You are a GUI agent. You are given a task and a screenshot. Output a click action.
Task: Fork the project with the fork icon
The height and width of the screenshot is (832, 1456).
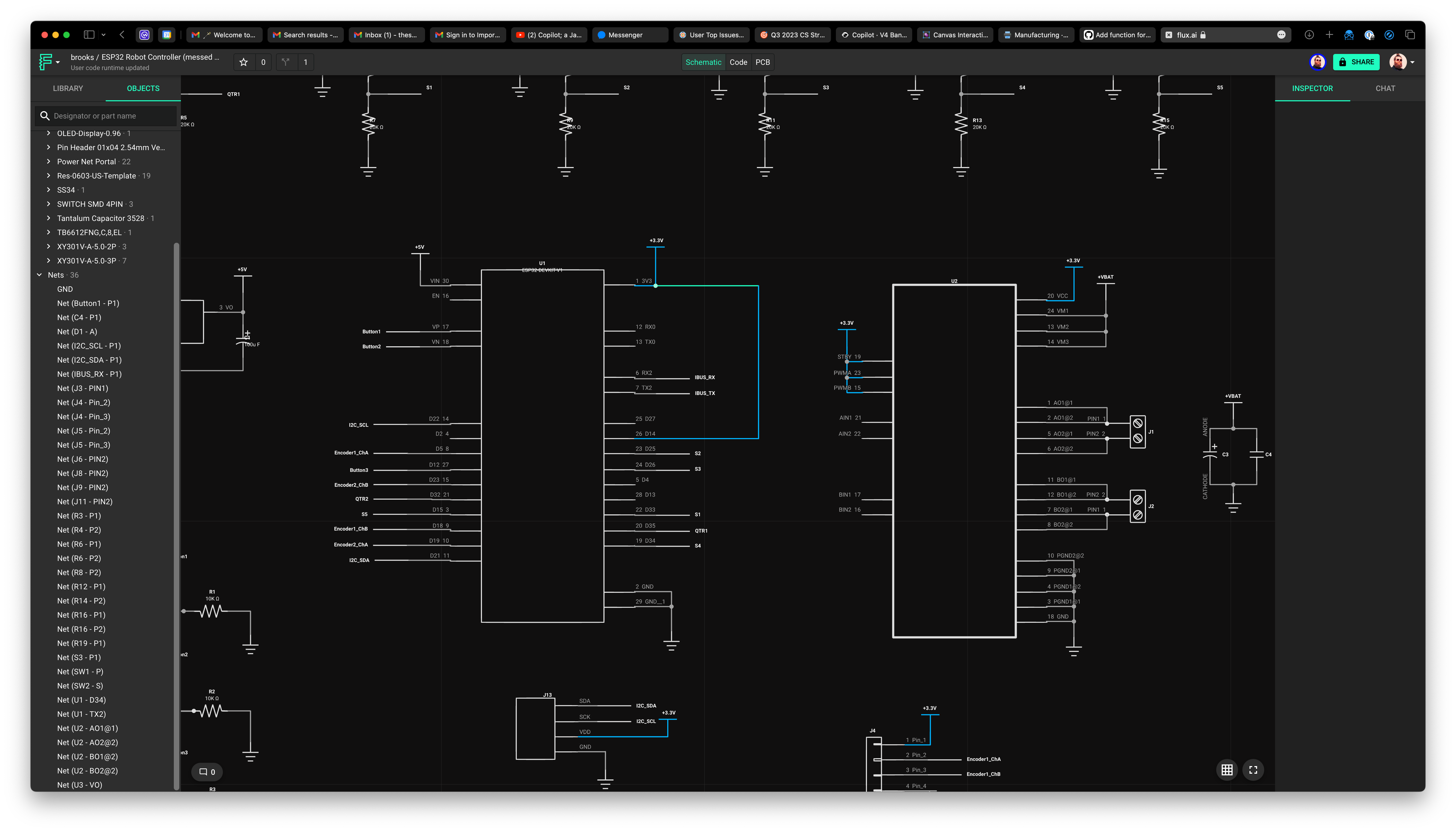click(286, 62)
